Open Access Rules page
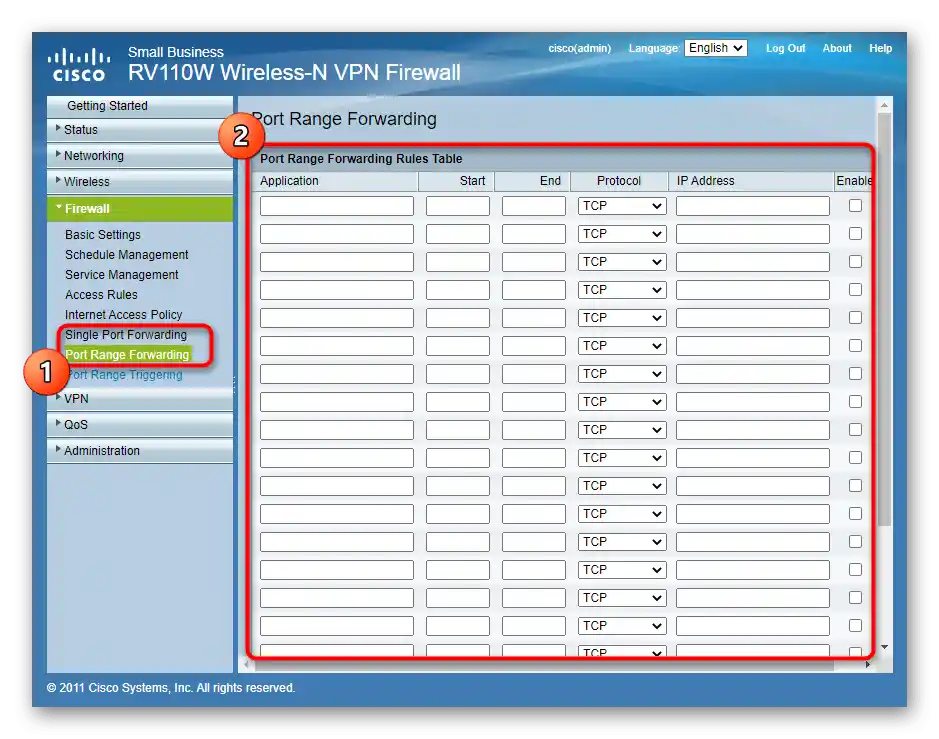This screenshot has height=739, width=939. pos(101,295)
